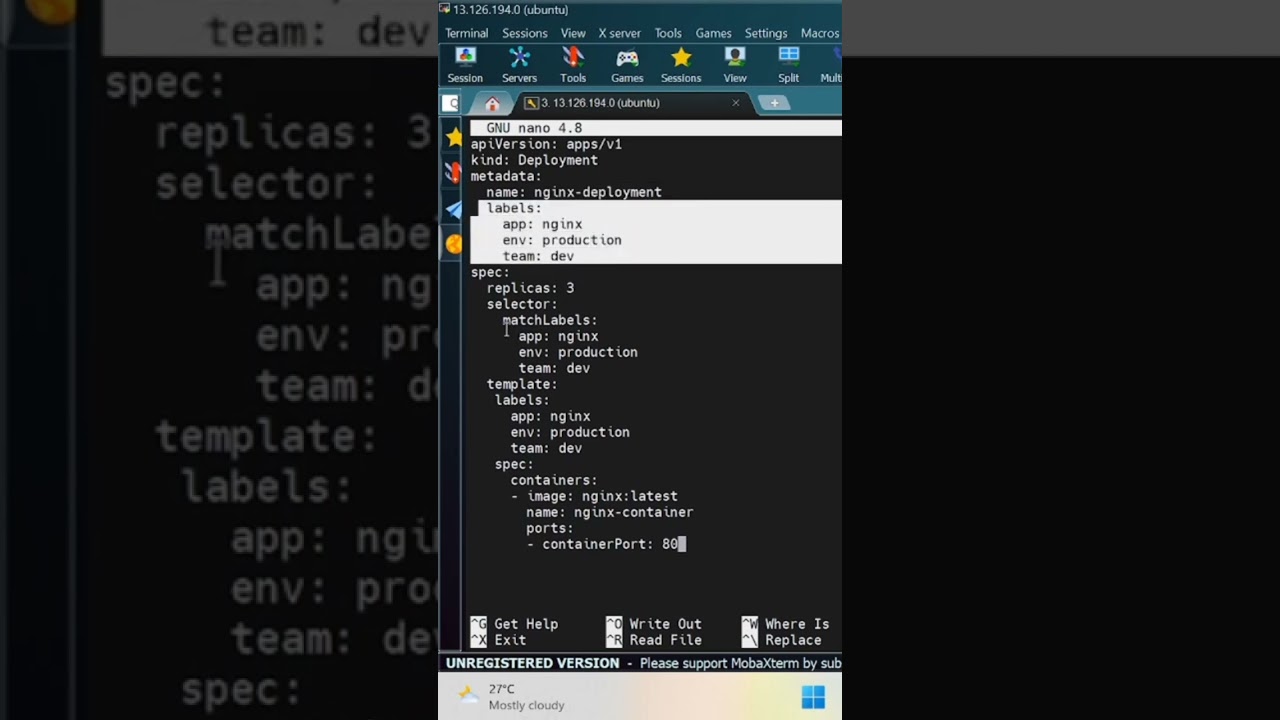1280x720 pixels.
Task: Open the View menu
Action: click(573, 33)
